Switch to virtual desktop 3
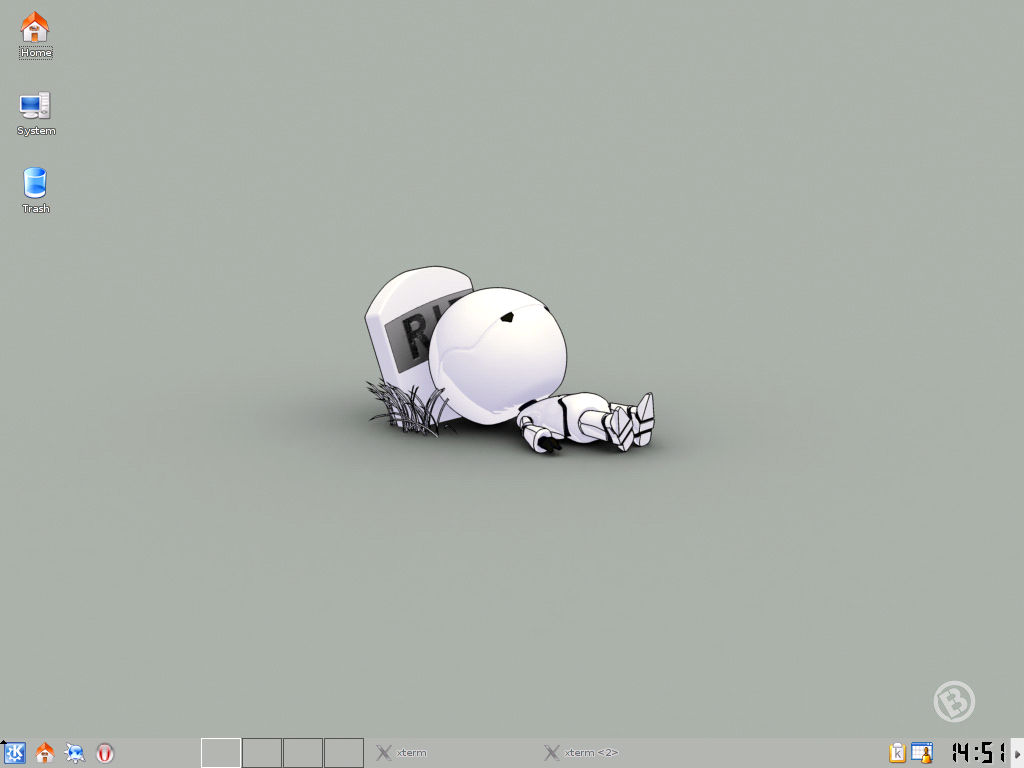This screenshot has height=768, width=1024. click(303, 753)
